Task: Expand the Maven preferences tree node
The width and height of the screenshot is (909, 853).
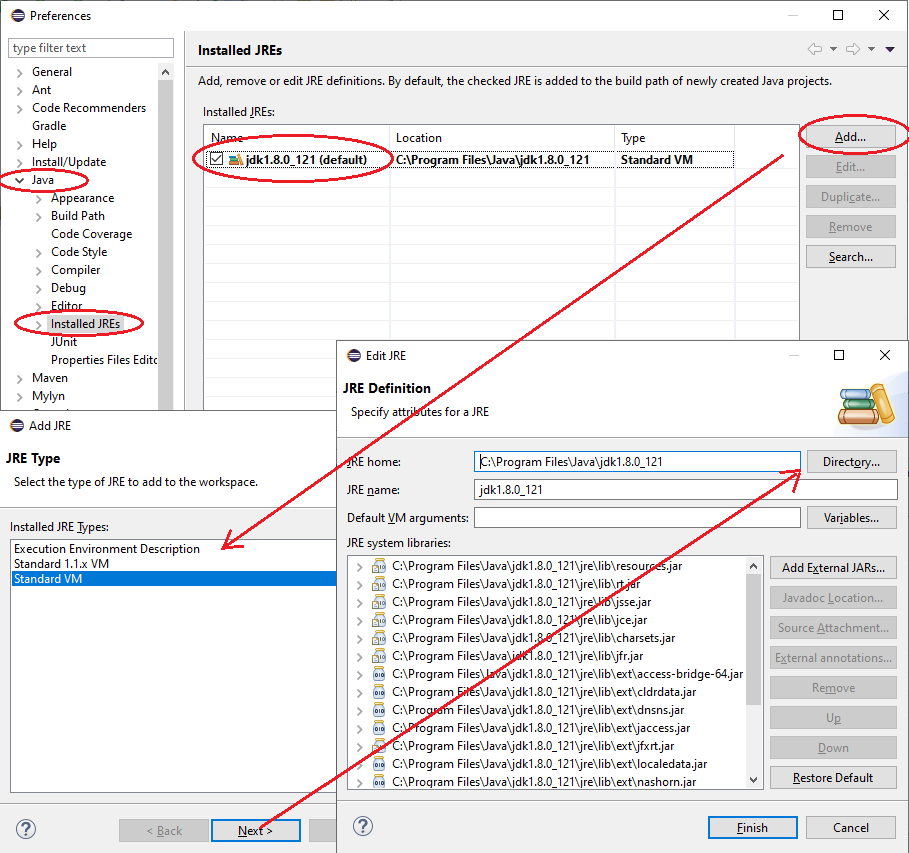Action: (20, 378)
